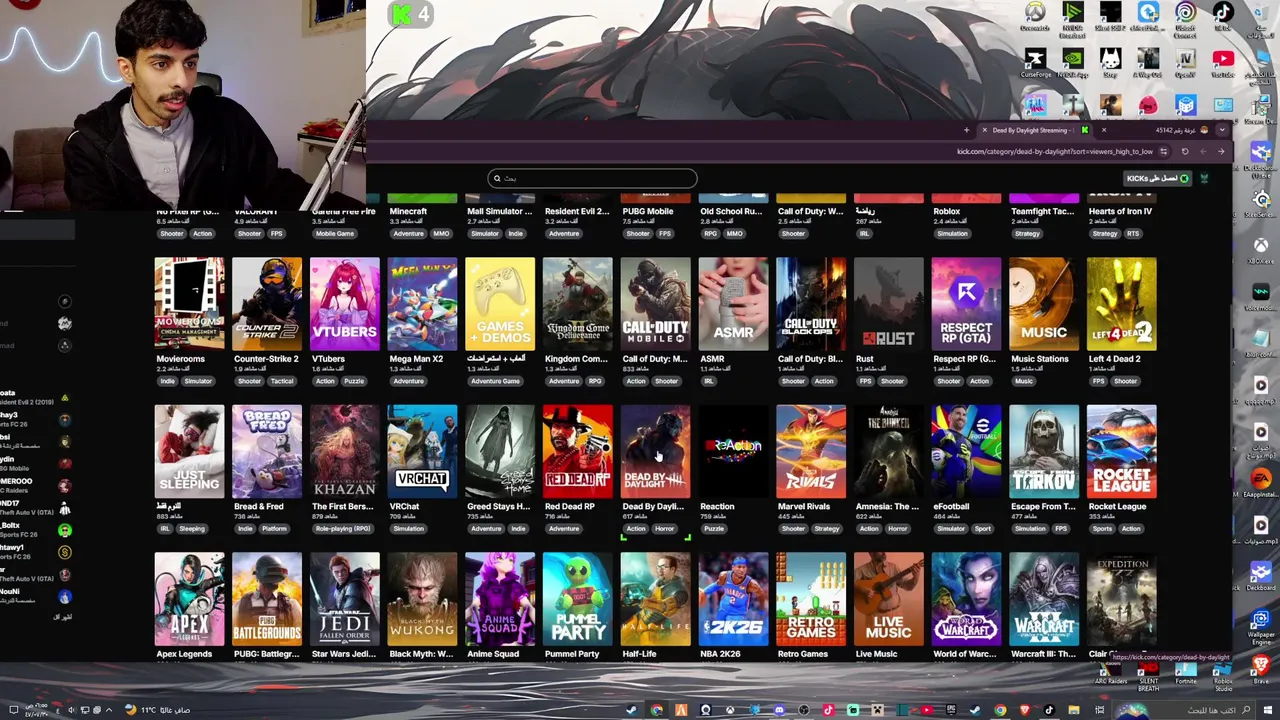Screen dimensions: 1280x720
Task: Open the site settings icon in address bar
Action: (x=1164, y=152)
